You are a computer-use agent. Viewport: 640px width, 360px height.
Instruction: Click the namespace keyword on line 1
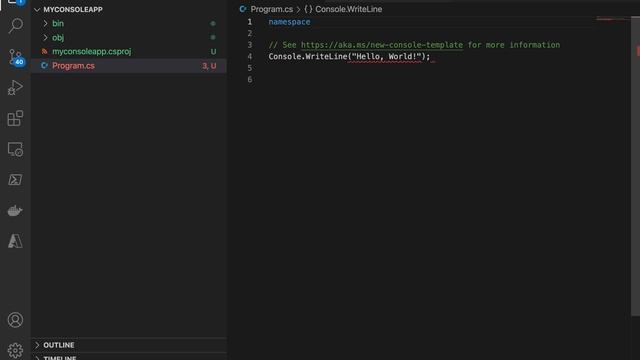tap(289, 22)
